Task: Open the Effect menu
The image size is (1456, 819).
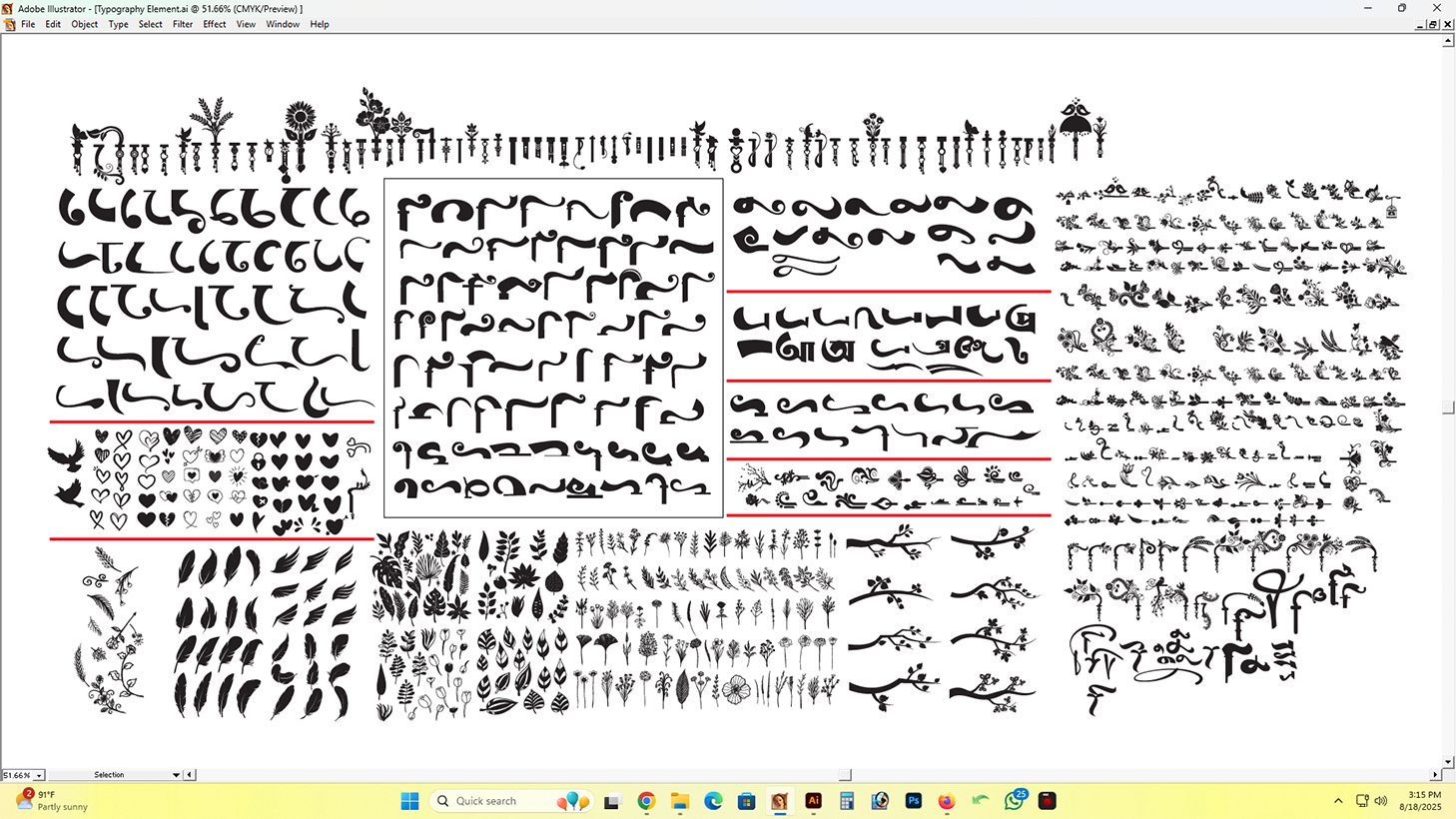Action: coord(214,24)
